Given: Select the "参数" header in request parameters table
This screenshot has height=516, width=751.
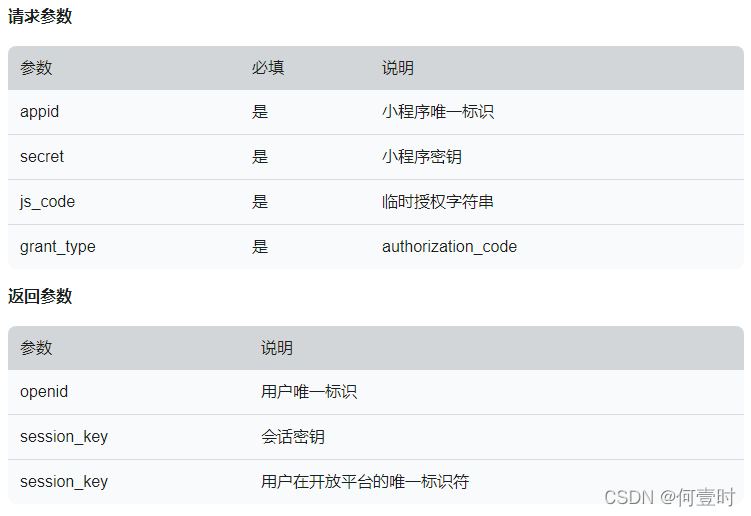Looking at the screenshot, I should (36, 68).
